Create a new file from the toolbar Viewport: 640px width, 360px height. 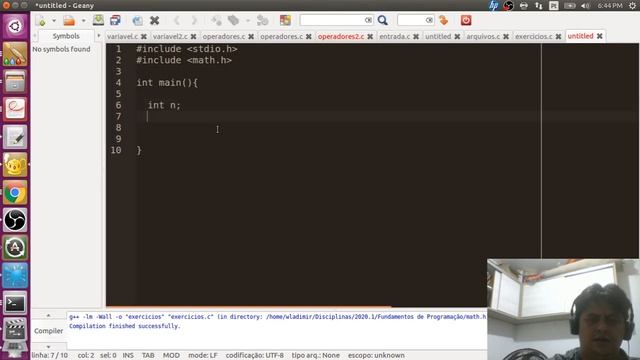(x=40, y=20)
